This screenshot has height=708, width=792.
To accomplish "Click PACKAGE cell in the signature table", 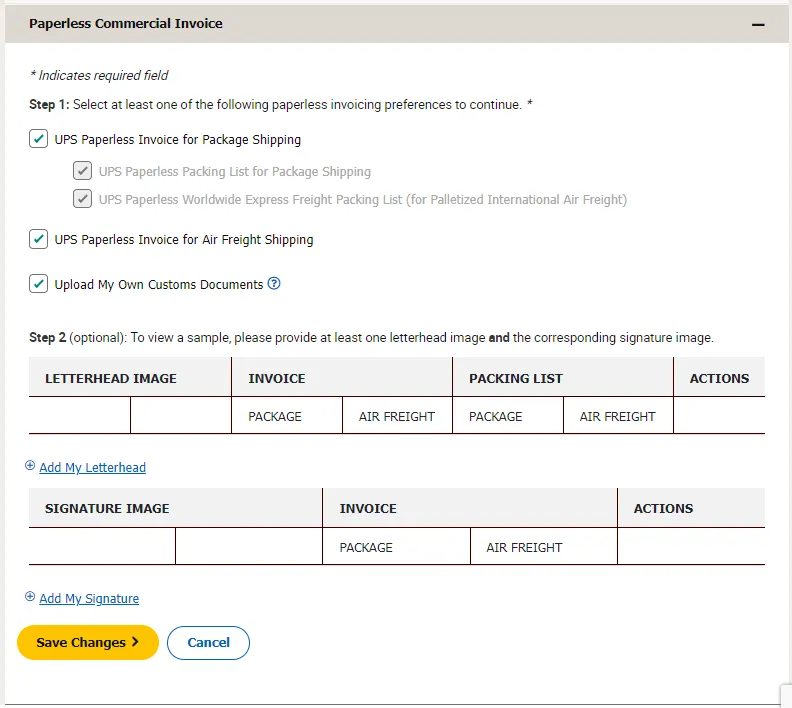I will click(366, 547).
